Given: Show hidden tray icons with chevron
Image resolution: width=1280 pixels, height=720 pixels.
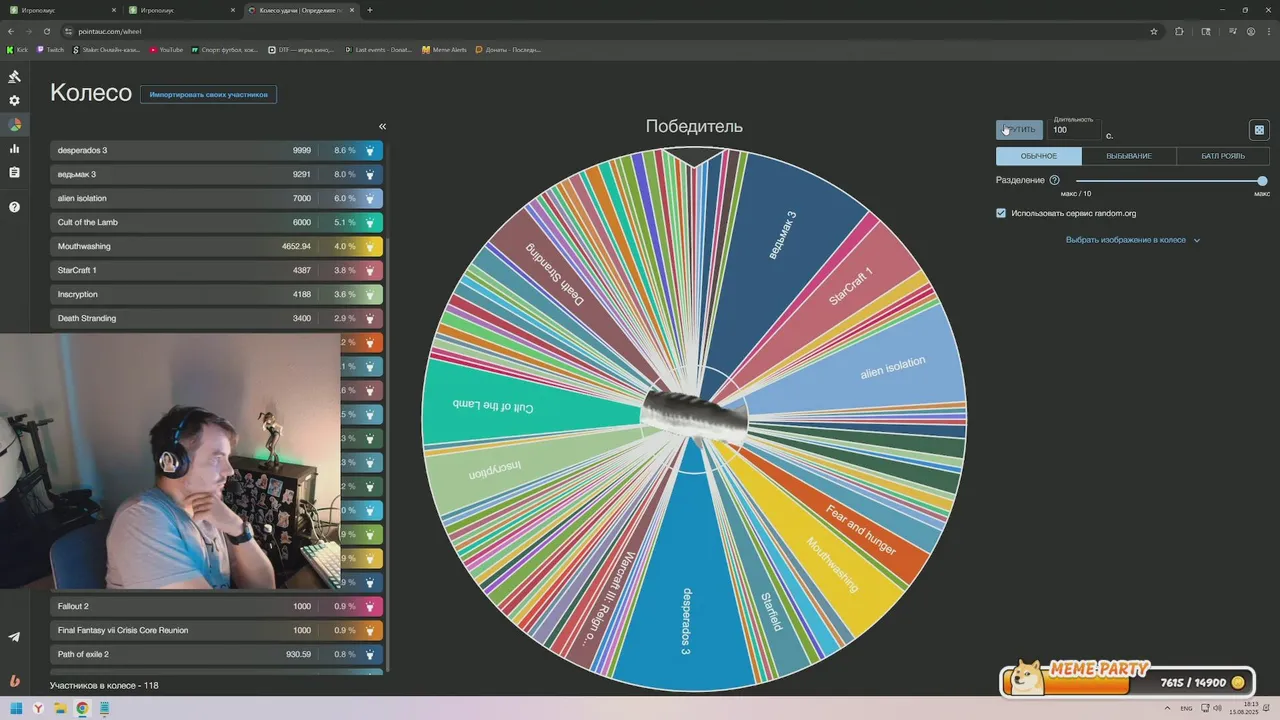Looking at the screenshot, I should (x=1167, y=708).
